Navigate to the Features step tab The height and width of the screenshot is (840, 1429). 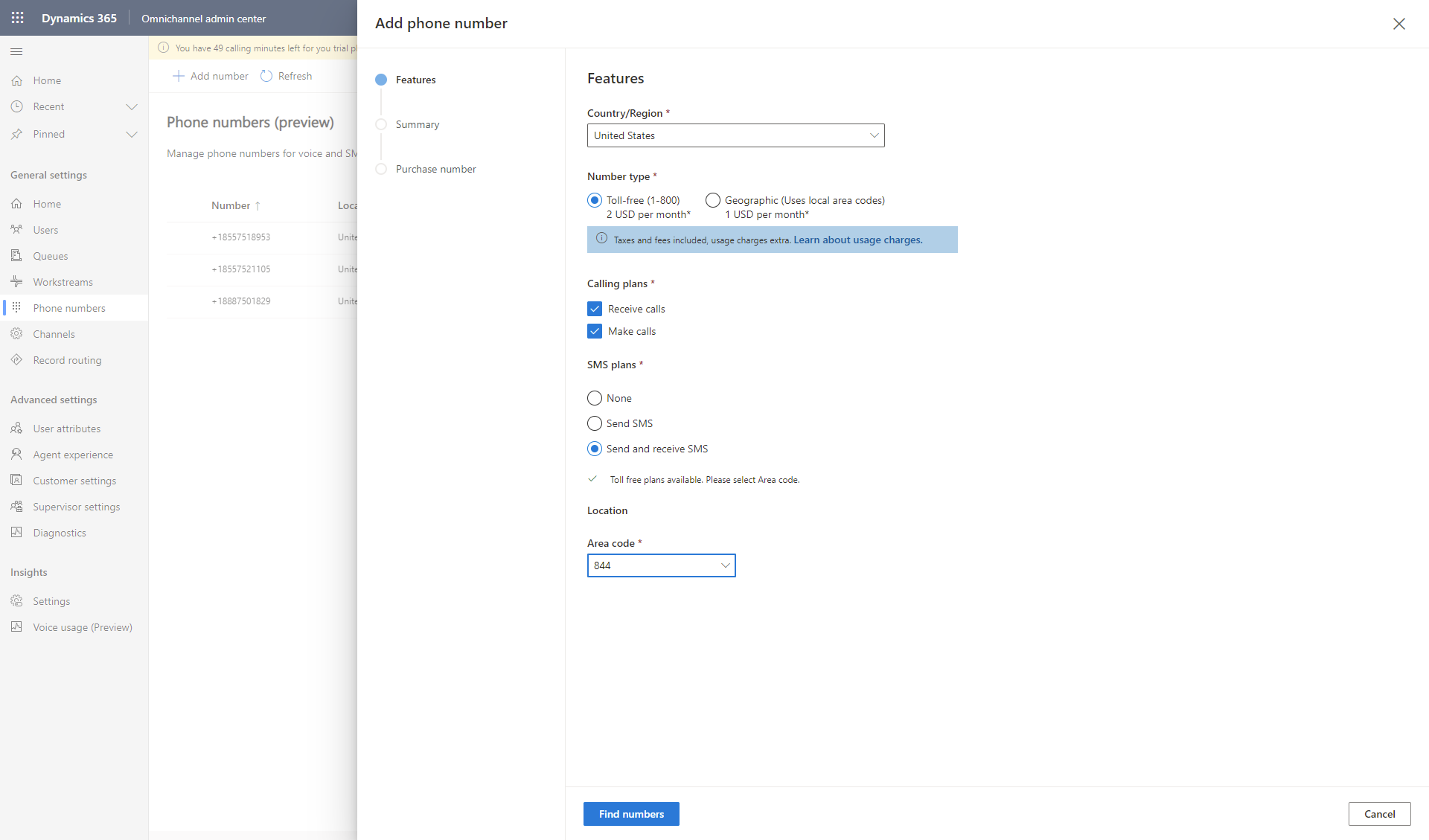pyautogui.click(x=415, y=79)
